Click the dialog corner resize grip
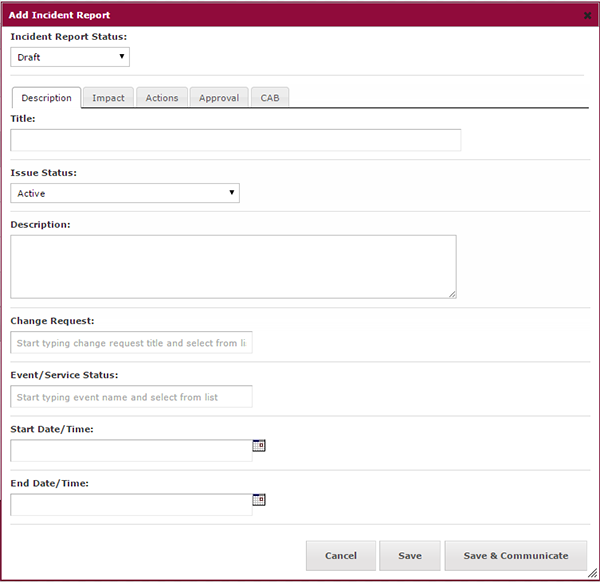 592,573
